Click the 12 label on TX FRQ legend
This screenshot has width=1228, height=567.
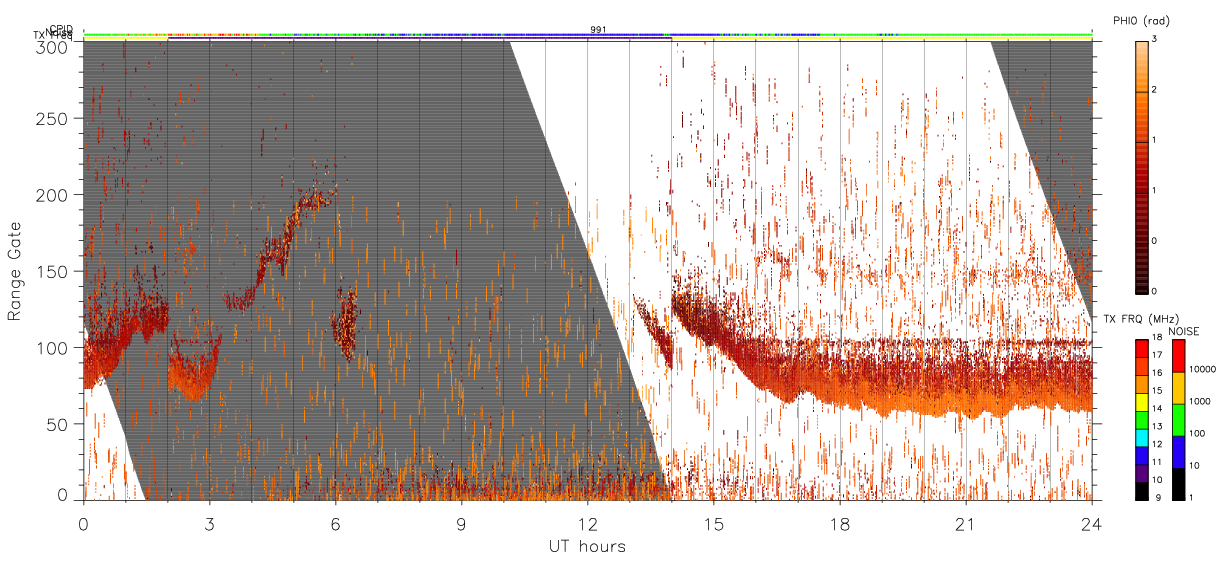tap(1158, 446)
